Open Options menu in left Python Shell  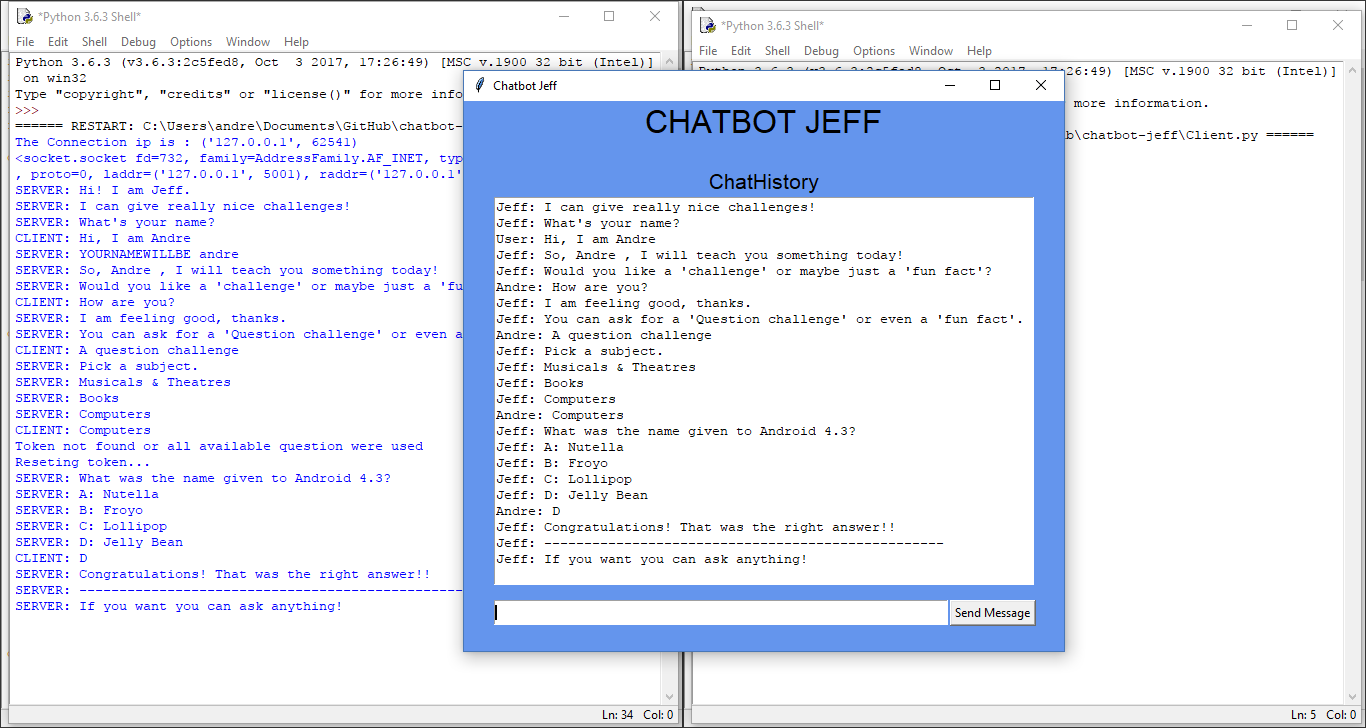(x=191, y=42)
